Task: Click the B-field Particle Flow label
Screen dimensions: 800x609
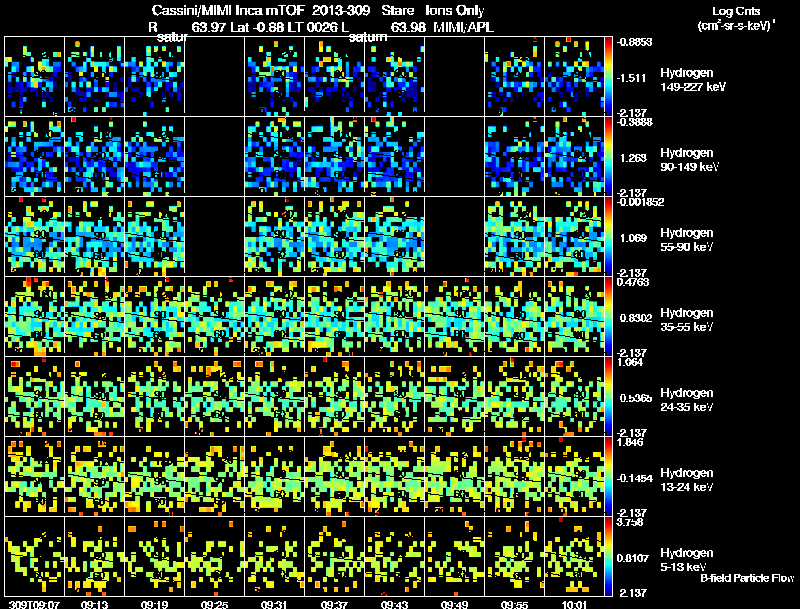Action: coord(747,578)
